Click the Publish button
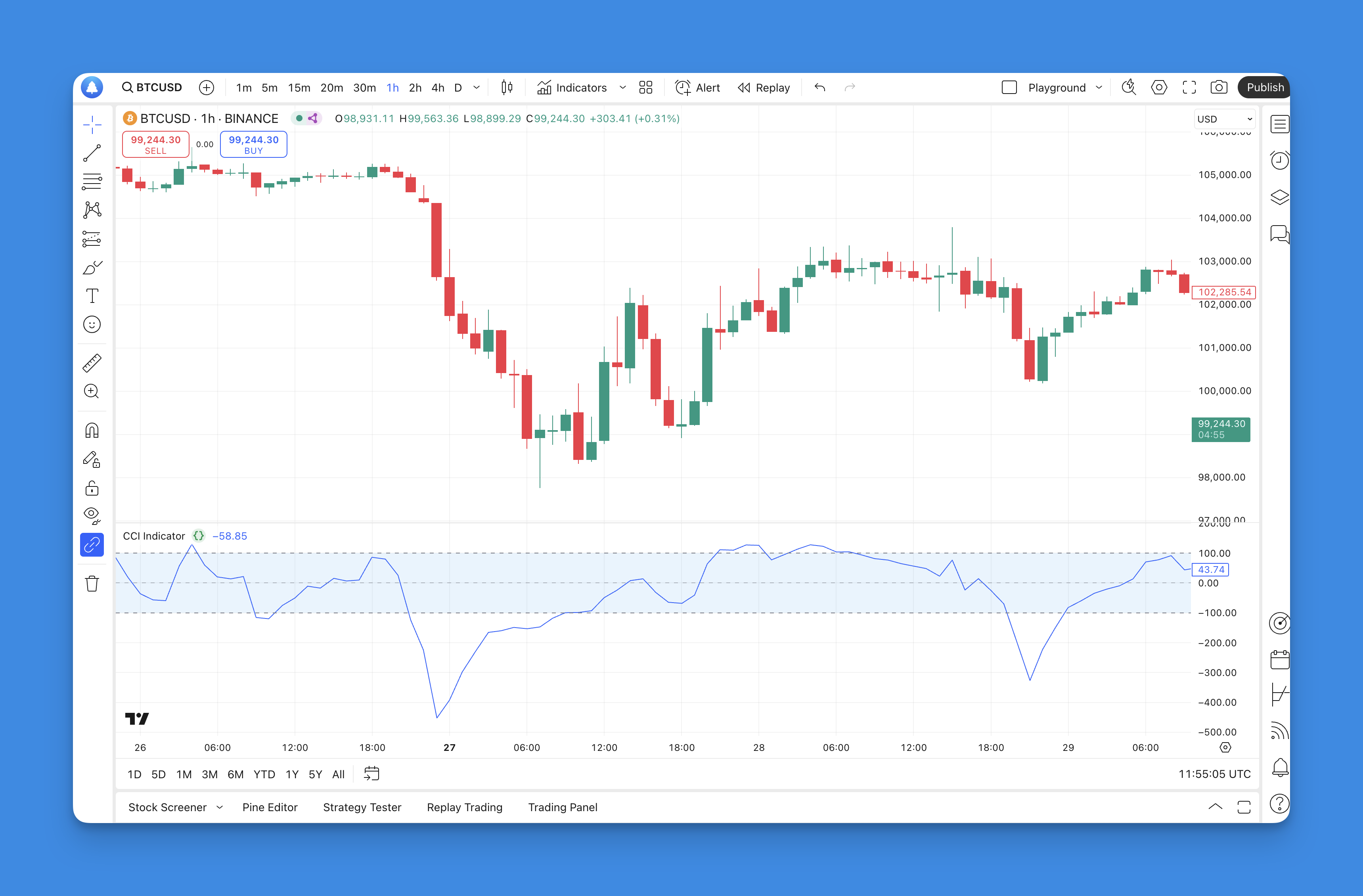This screenshot has width=1363, height=896. click(x=1265, y=87)
